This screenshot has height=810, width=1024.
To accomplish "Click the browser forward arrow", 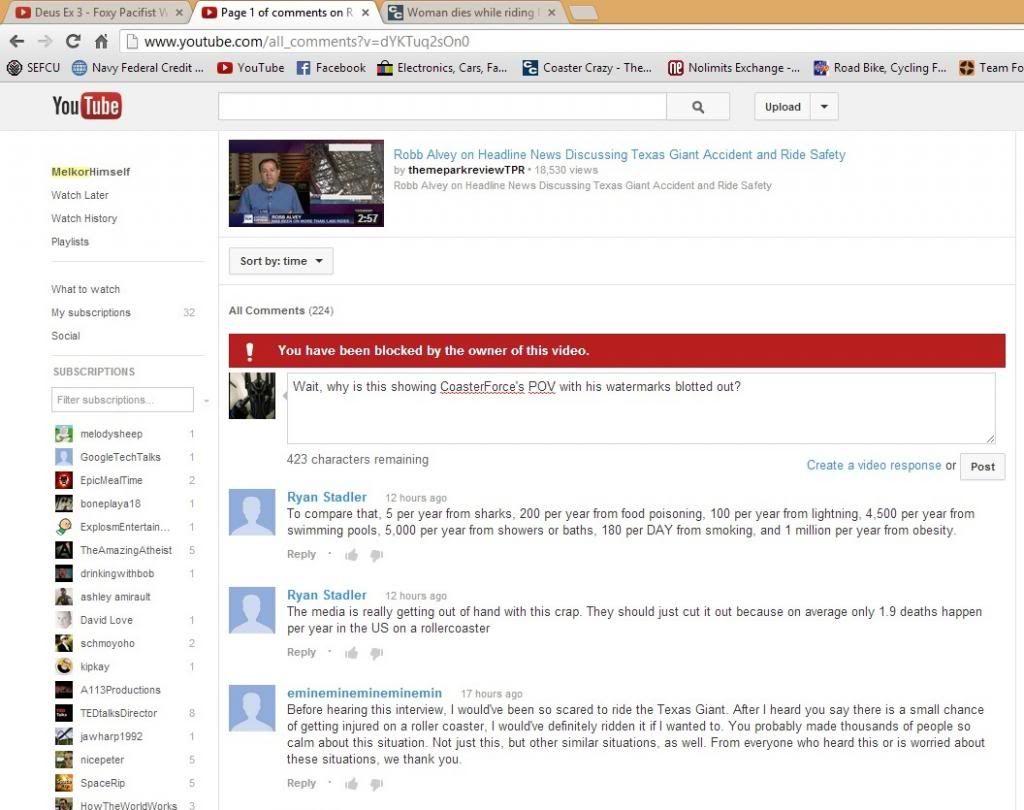I will tap(44, 41).
